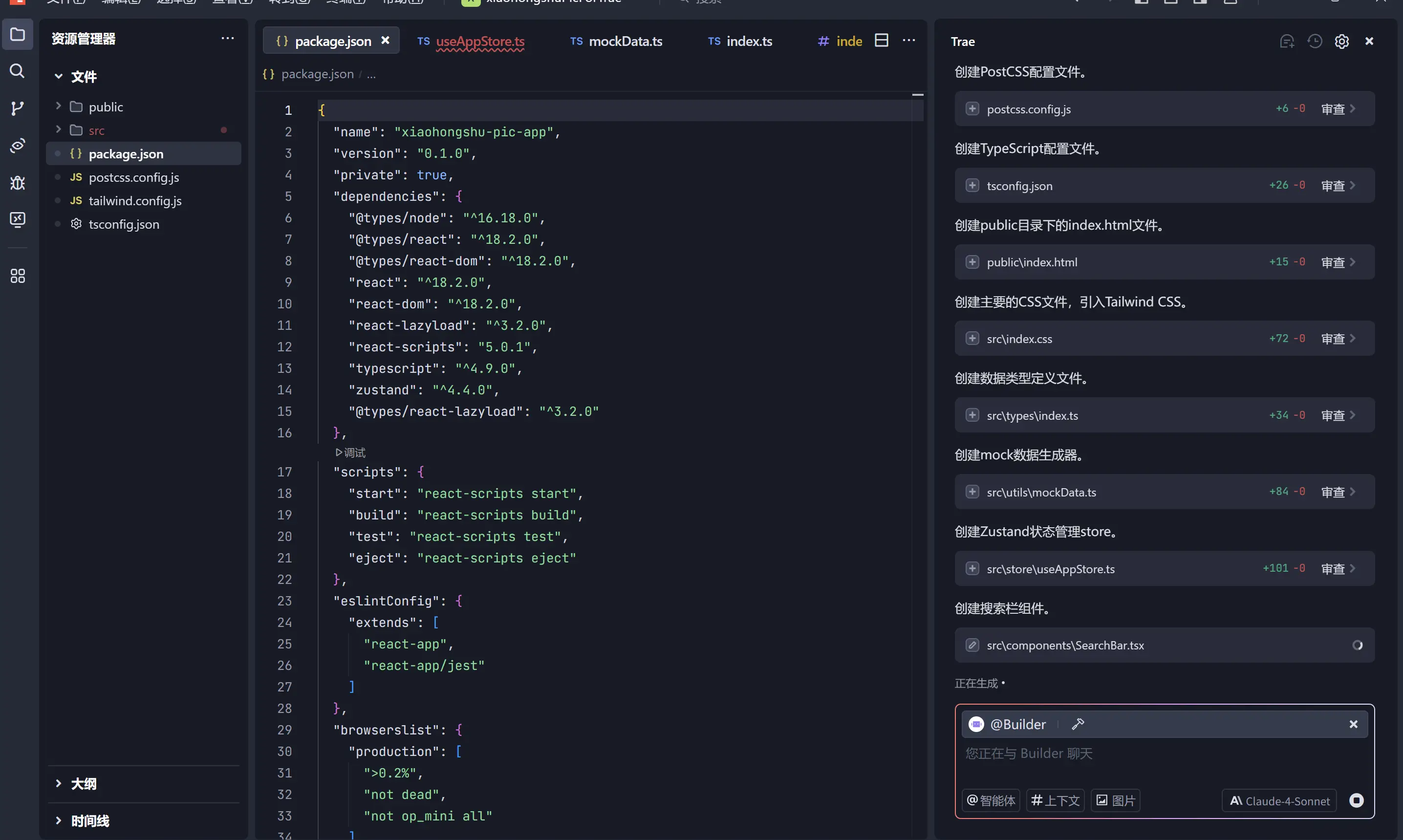Open editor tab bar more actions ellipsis
1403x840 pixels.
tap(909, 40)
